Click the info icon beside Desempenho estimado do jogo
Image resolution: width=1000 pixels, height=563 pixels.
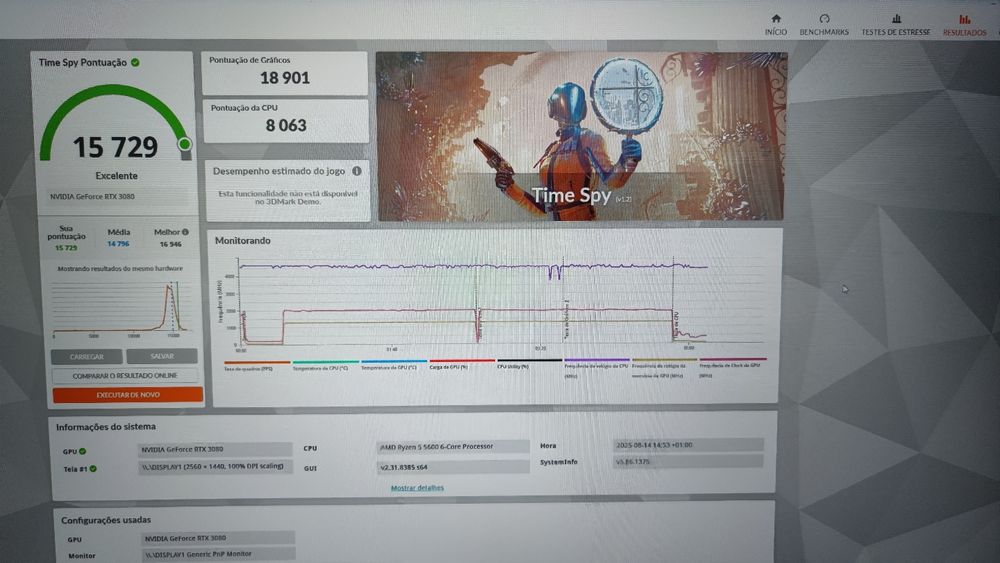tap(357, 171)
